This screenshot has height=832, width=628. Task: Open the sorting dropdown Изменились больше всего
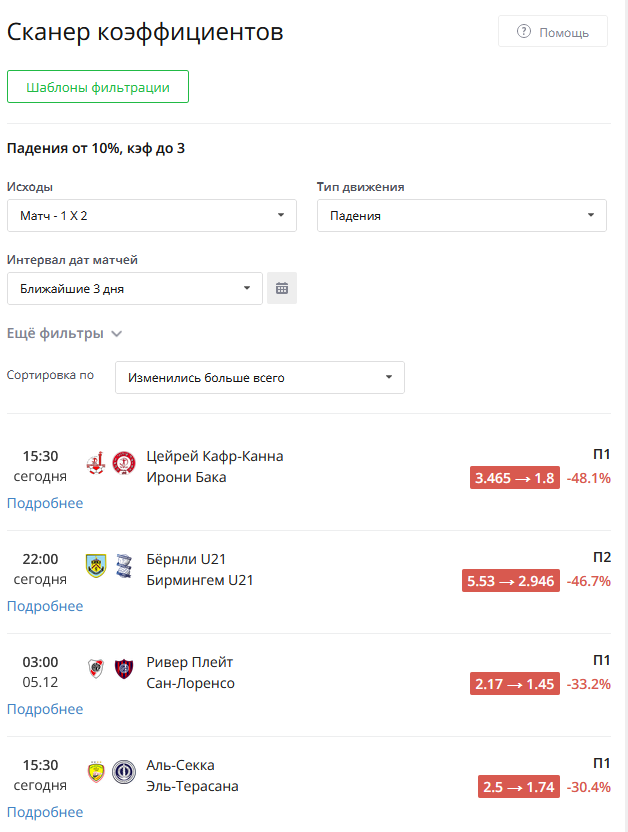tap(260, 377)
